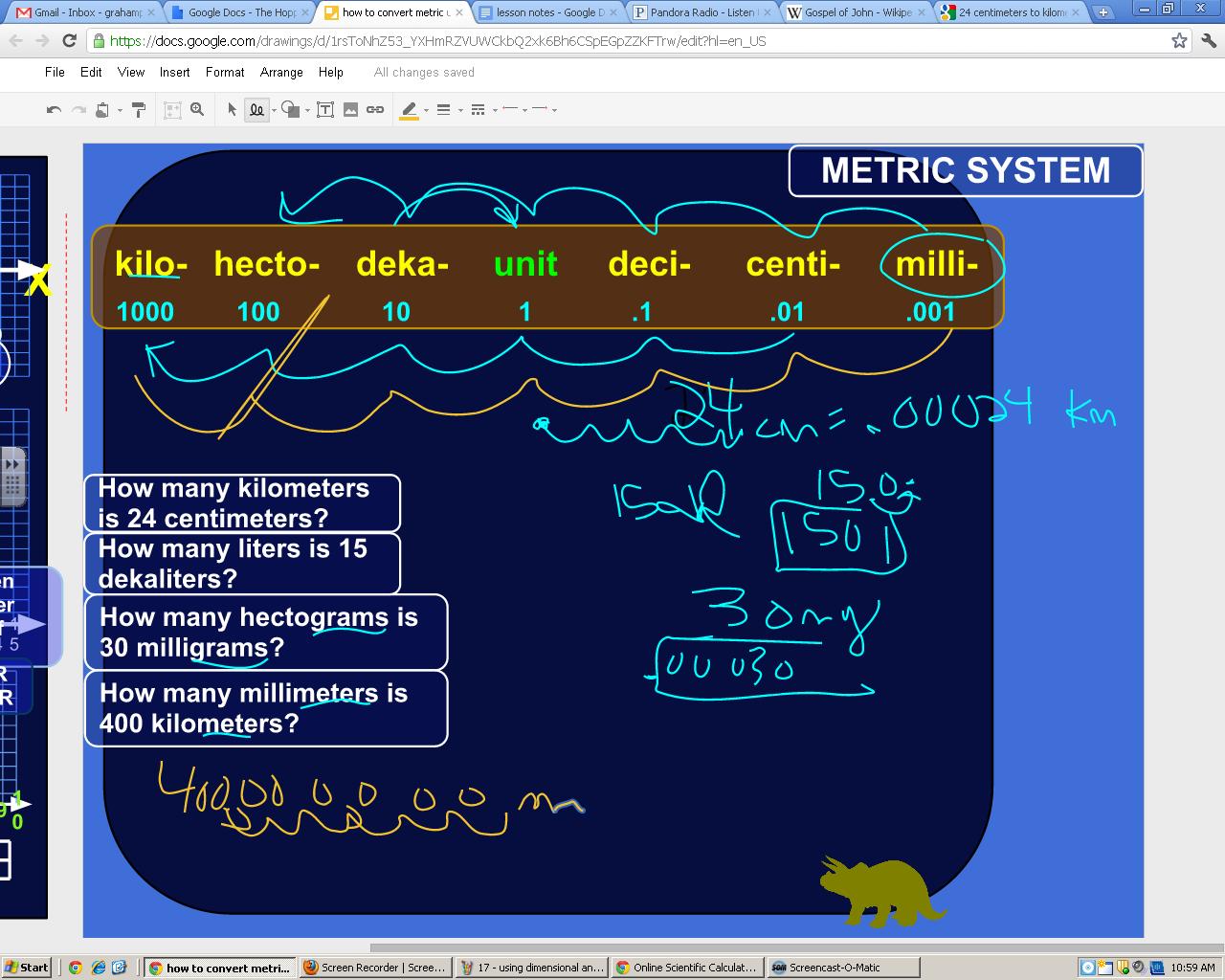Open the Insert menu

click(175, 72)
